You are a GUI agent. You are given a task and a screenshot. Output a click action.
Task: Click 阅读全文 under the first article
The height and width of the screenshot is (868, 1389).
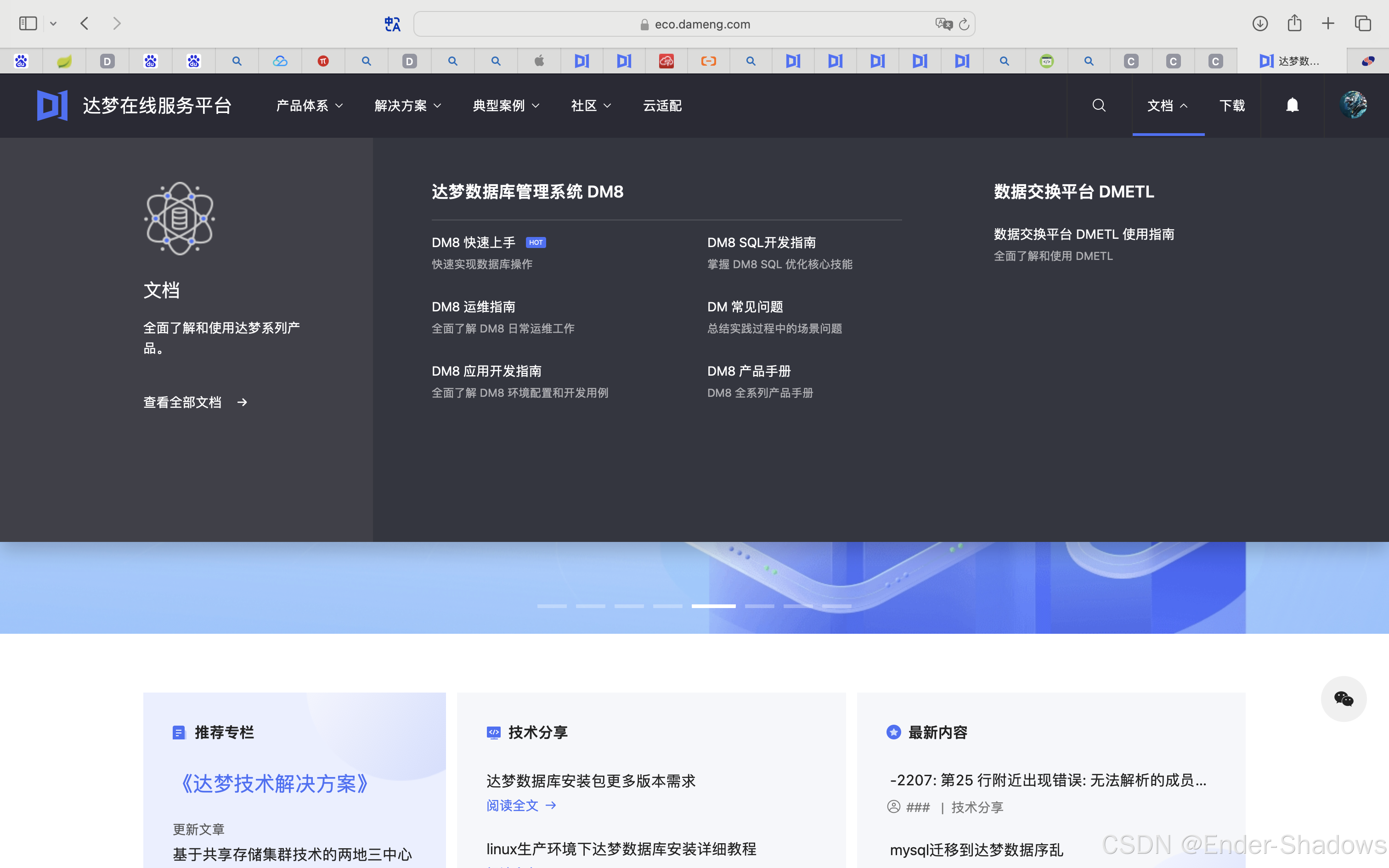521,806
